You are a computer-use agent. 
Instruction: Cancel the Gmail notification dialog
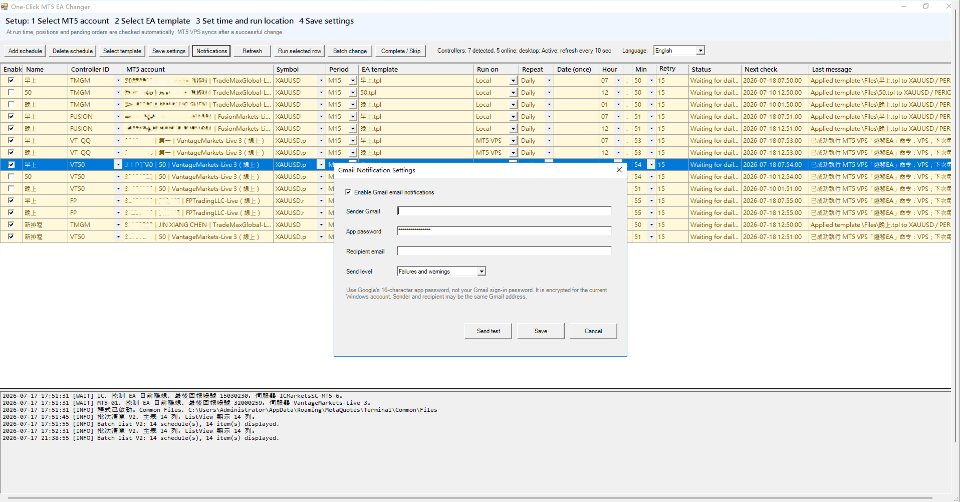pyautogui.click(x=593, y=331)
